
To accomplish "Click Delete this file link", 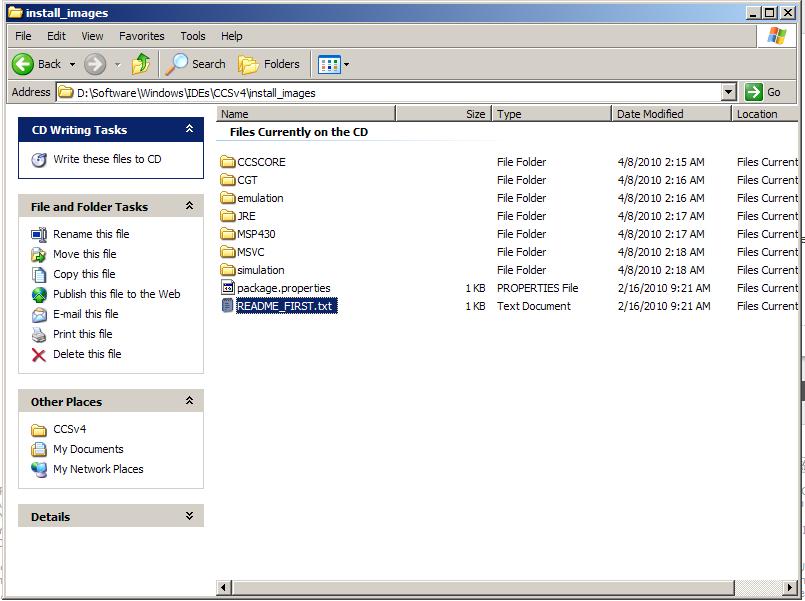I will 87,354.
